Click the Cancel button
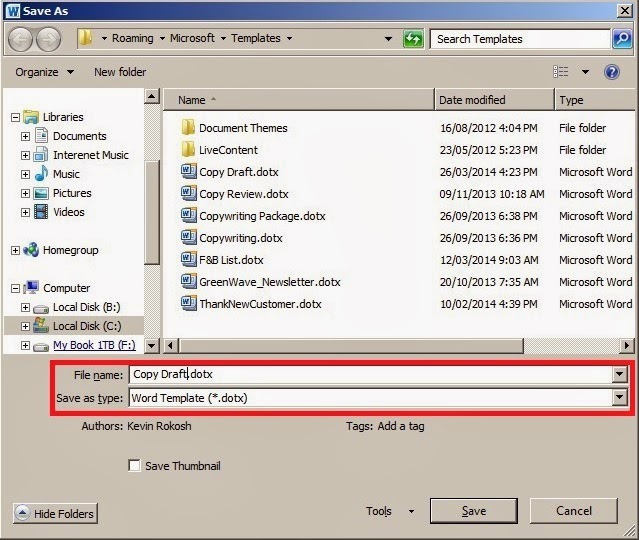639x540 pixels. [x=574, y=511]
